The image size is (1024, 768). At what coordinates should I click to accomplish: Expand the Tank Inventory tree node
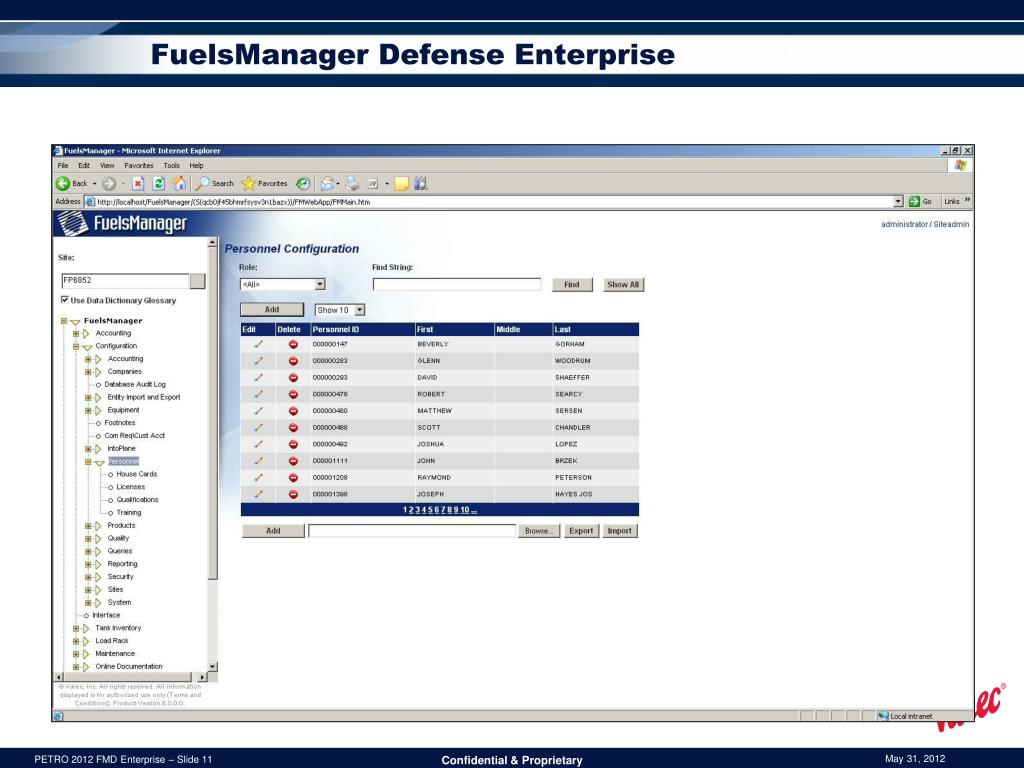click(x=76, y=628)
